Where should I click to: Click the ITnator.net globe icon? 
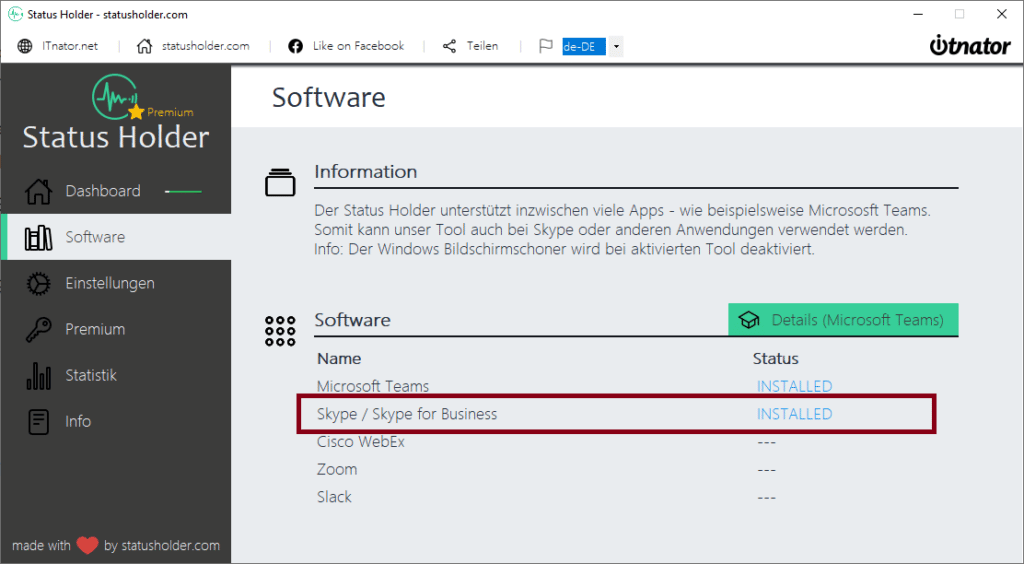coord(25,46)
